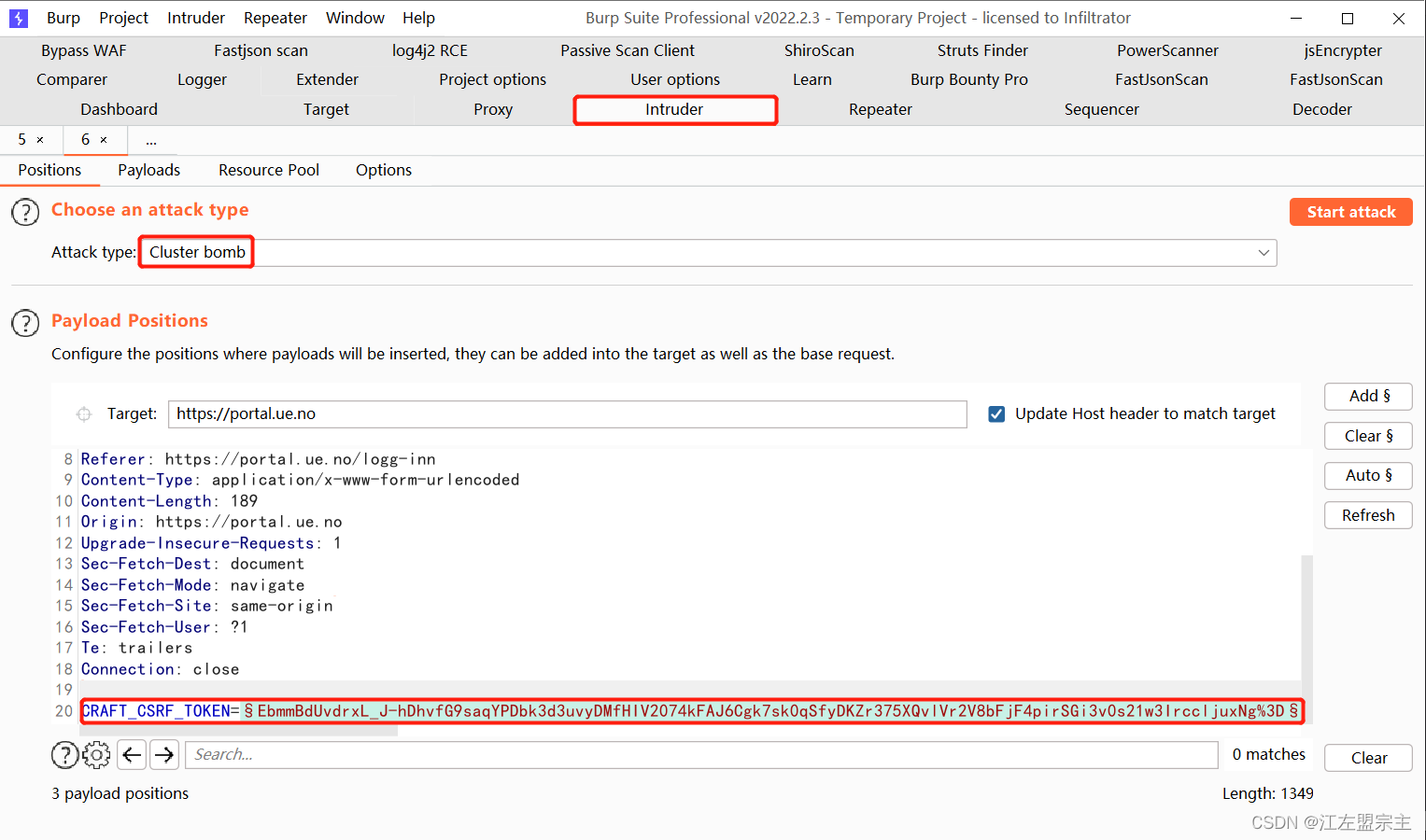Image resolution: width=1426 pixels, height=840 pixels.
Task: Click the Content-Type header line
Action: click(300, 480)
